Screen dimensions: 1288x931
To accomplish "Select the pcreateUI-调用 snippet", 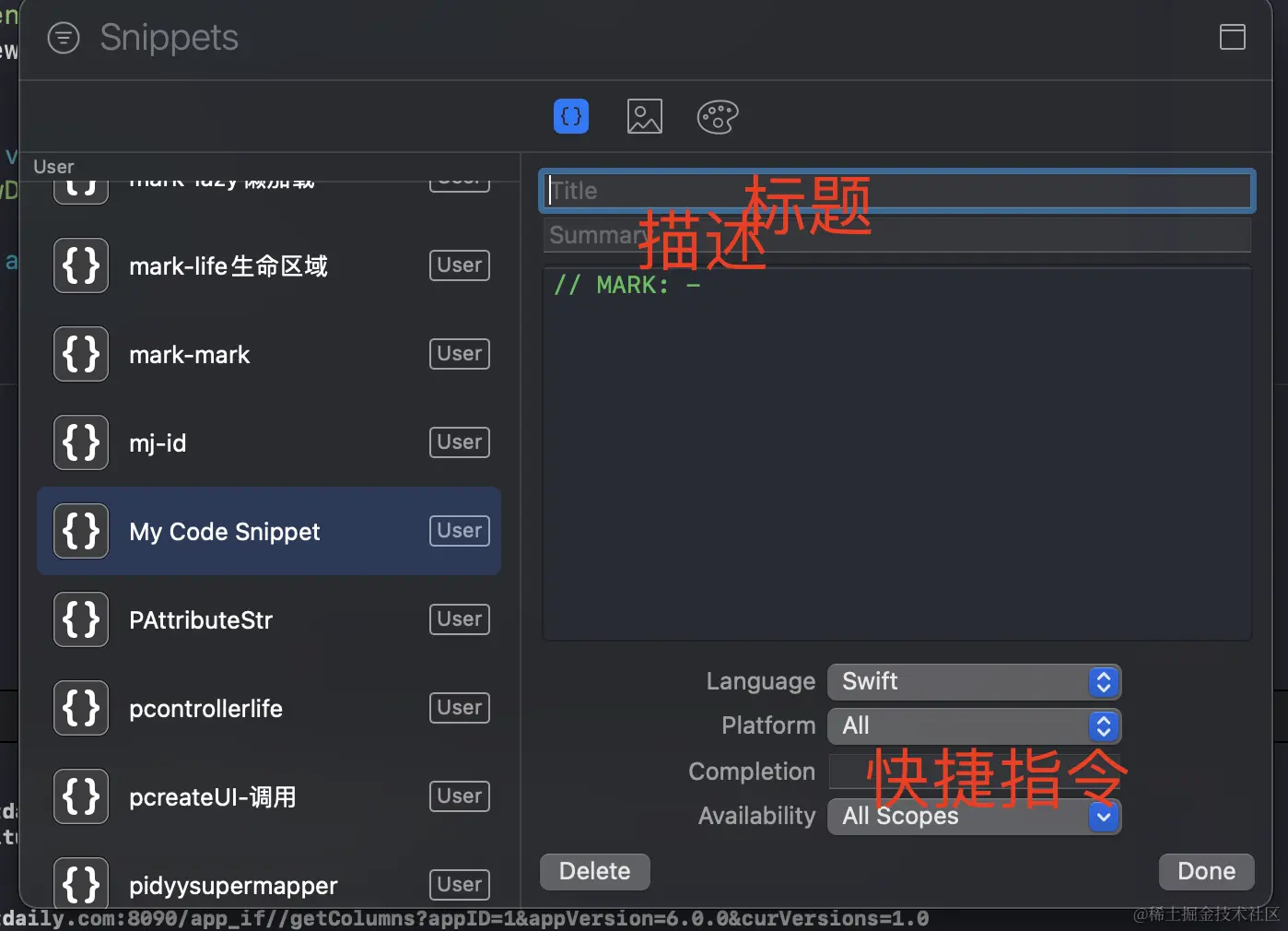I will click(269, 796).
